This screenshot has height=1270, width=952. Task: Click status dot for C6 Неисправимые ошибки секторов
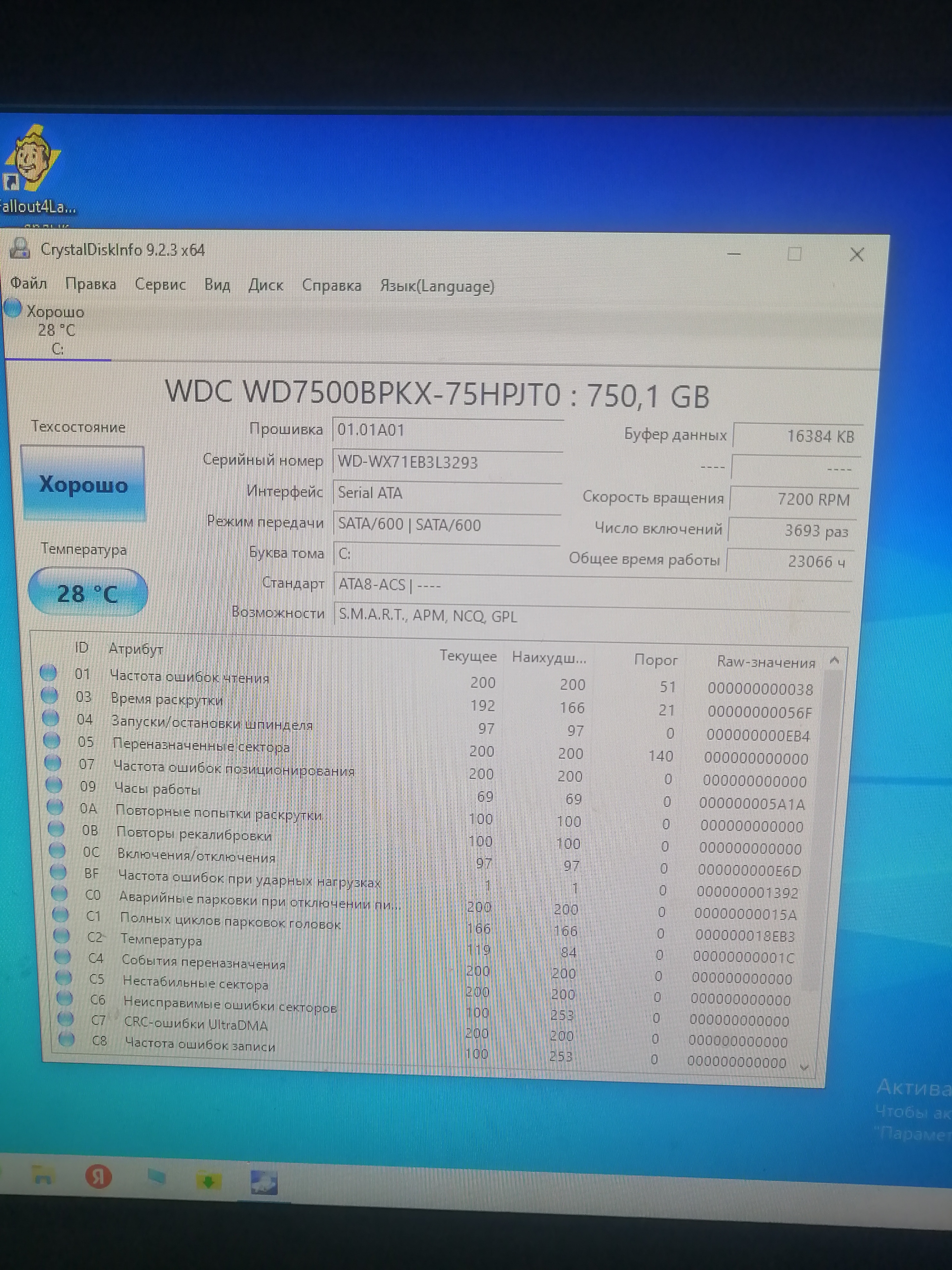65,998
